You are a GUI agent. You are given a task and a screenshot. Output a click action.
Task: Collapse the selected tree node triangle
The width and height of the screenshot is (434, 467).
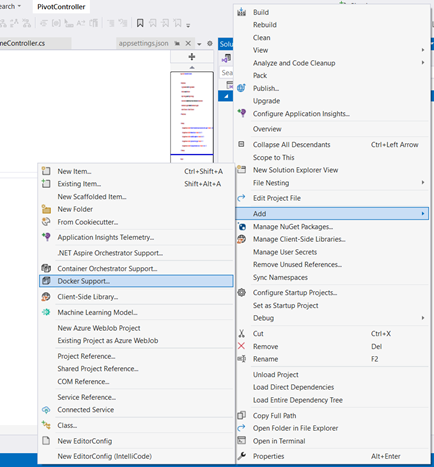(x=226, y=96)
